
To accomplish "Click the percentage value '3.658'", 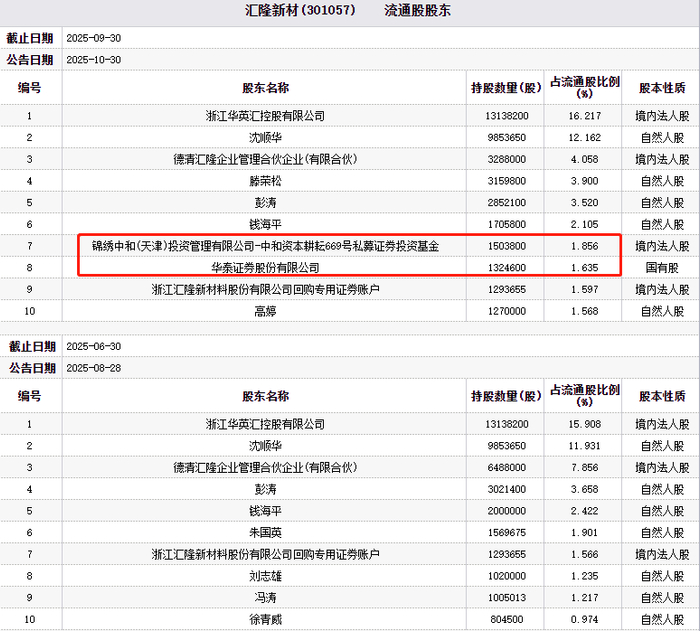I will click(x=585, y=489).
